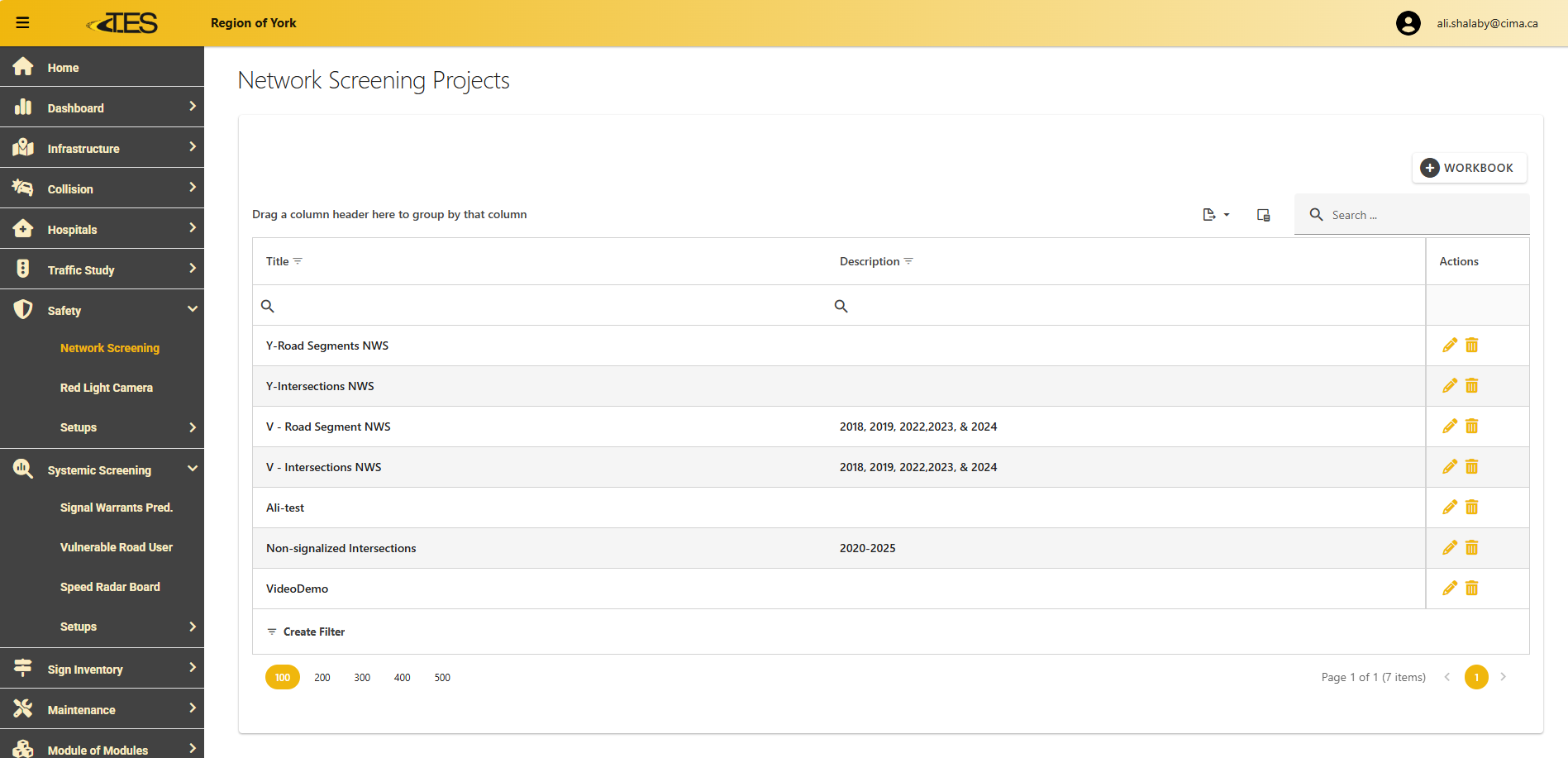Open the column chooser icon
The height and width of the screenshot is (758, 1568).
pos(1263,215)
